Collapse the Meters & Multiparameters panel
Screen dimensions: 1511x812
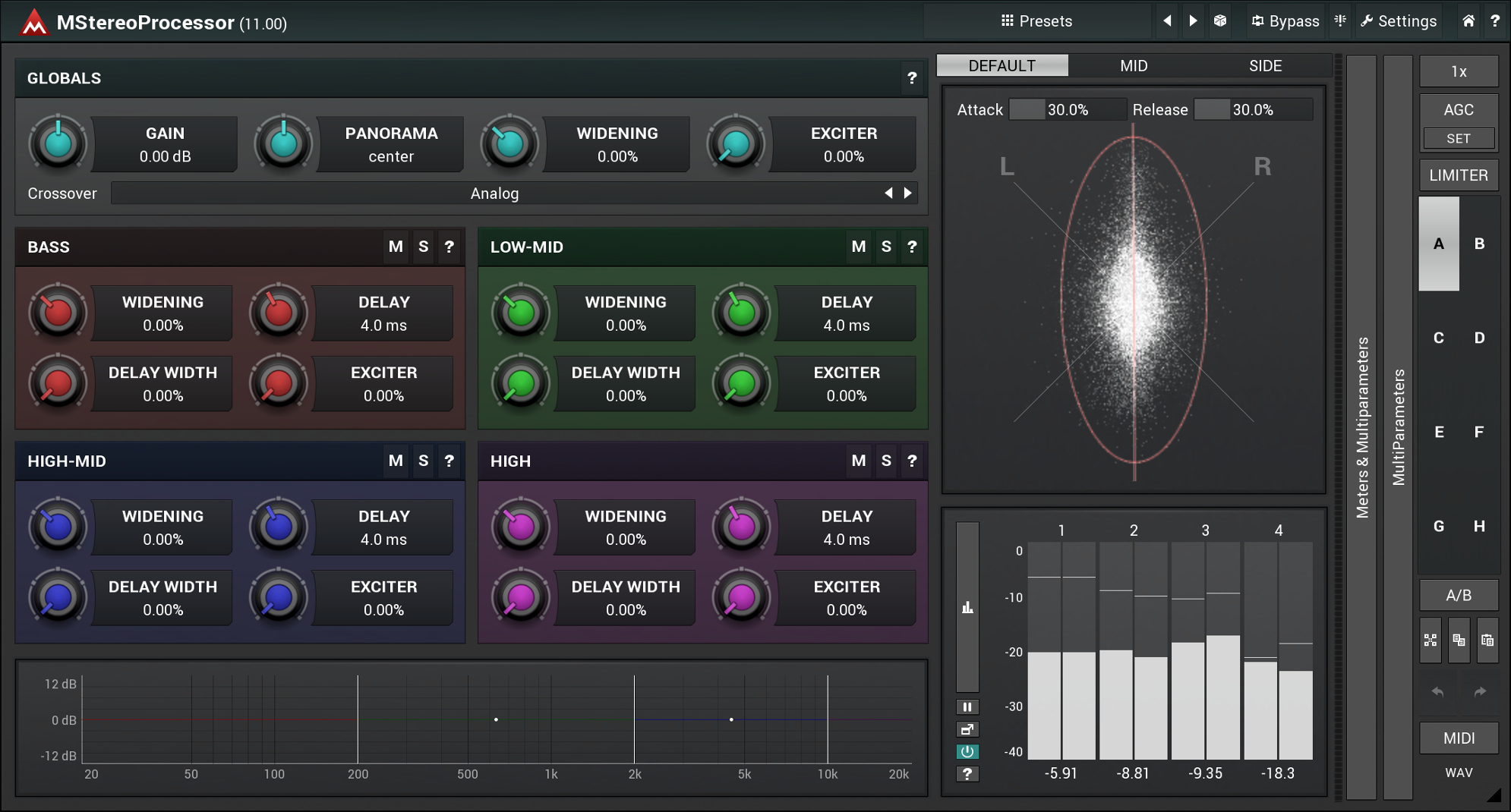[x=1361, y=427]
